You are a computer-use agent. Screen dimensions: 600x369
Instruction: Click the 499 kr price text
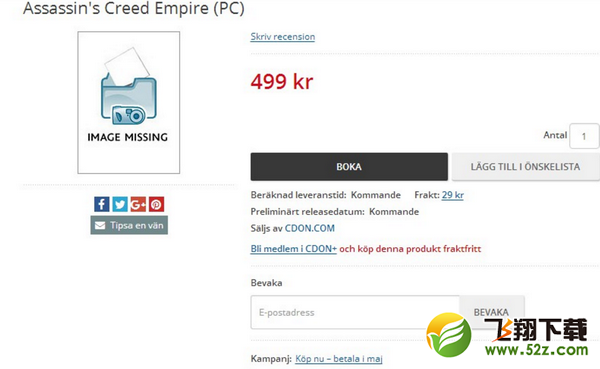tap(282, 82)
